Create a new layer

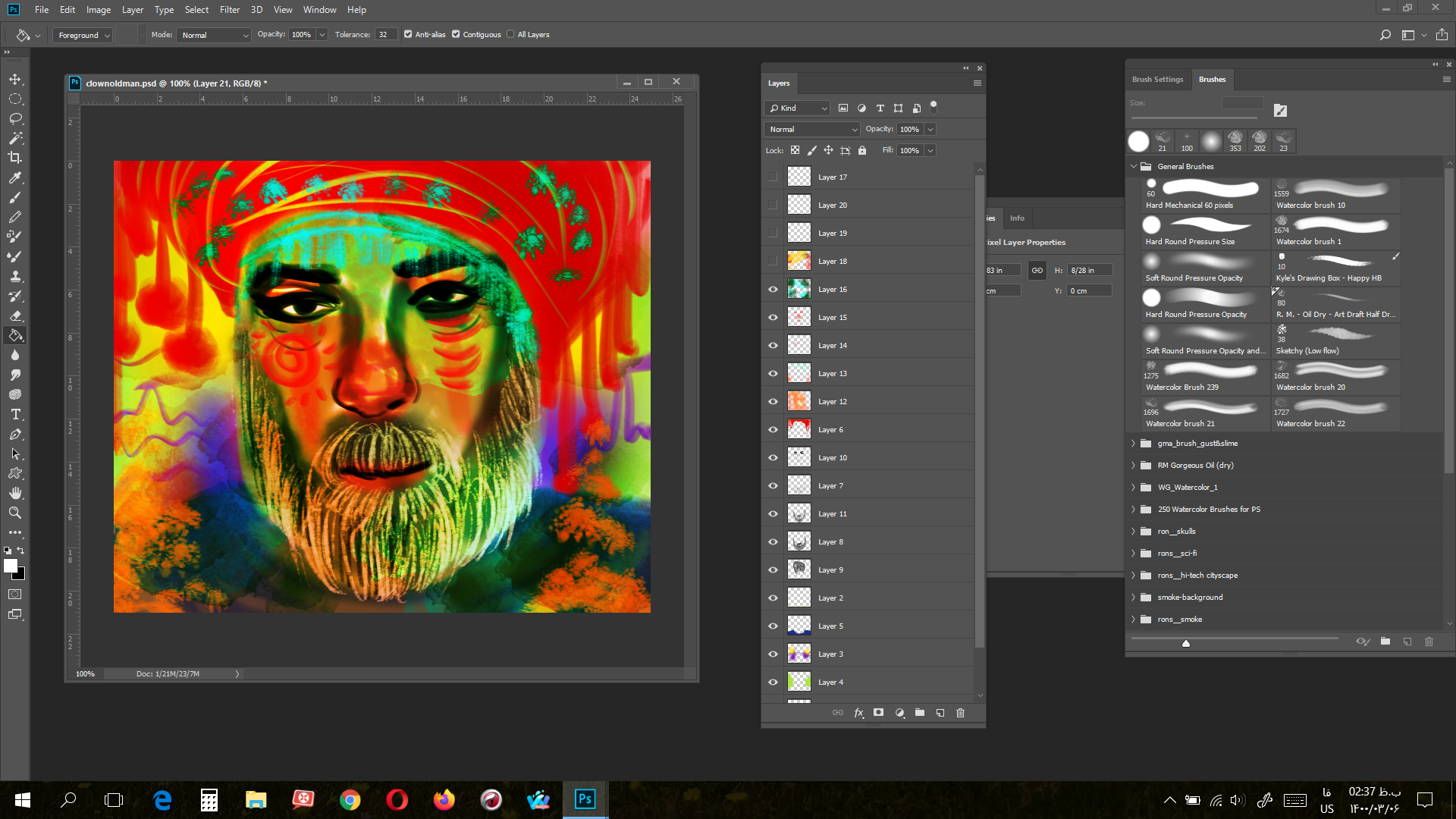pyautogui.click(x=940, y=713)
